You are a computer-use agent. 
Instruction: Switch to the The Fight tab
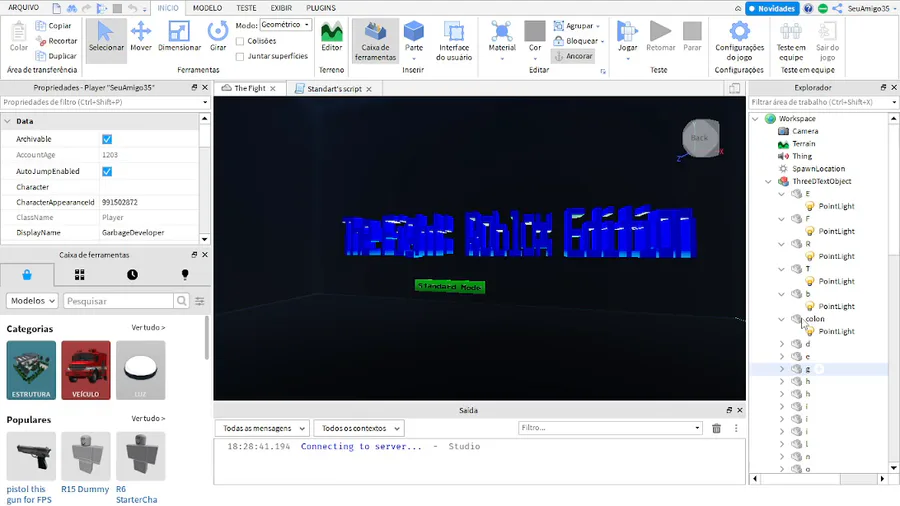pos(249,88)
